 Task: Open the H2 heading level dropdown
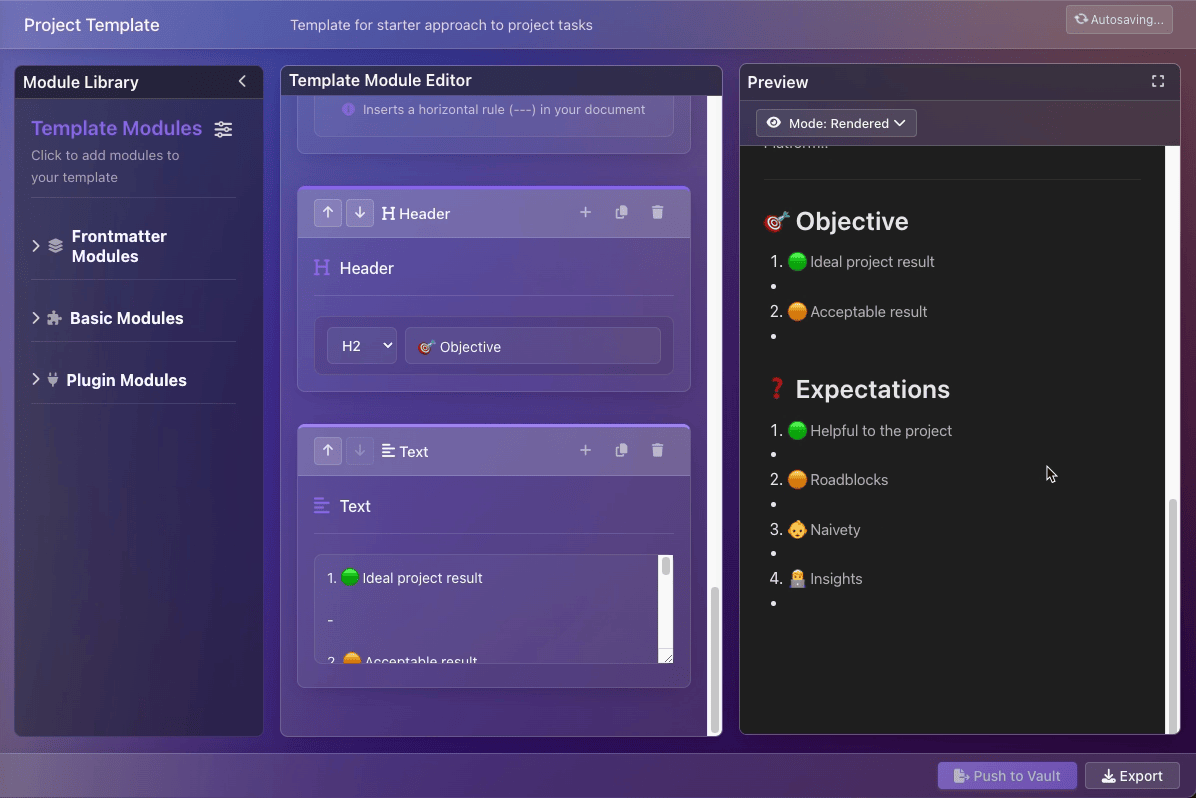[x=362, y=346]
